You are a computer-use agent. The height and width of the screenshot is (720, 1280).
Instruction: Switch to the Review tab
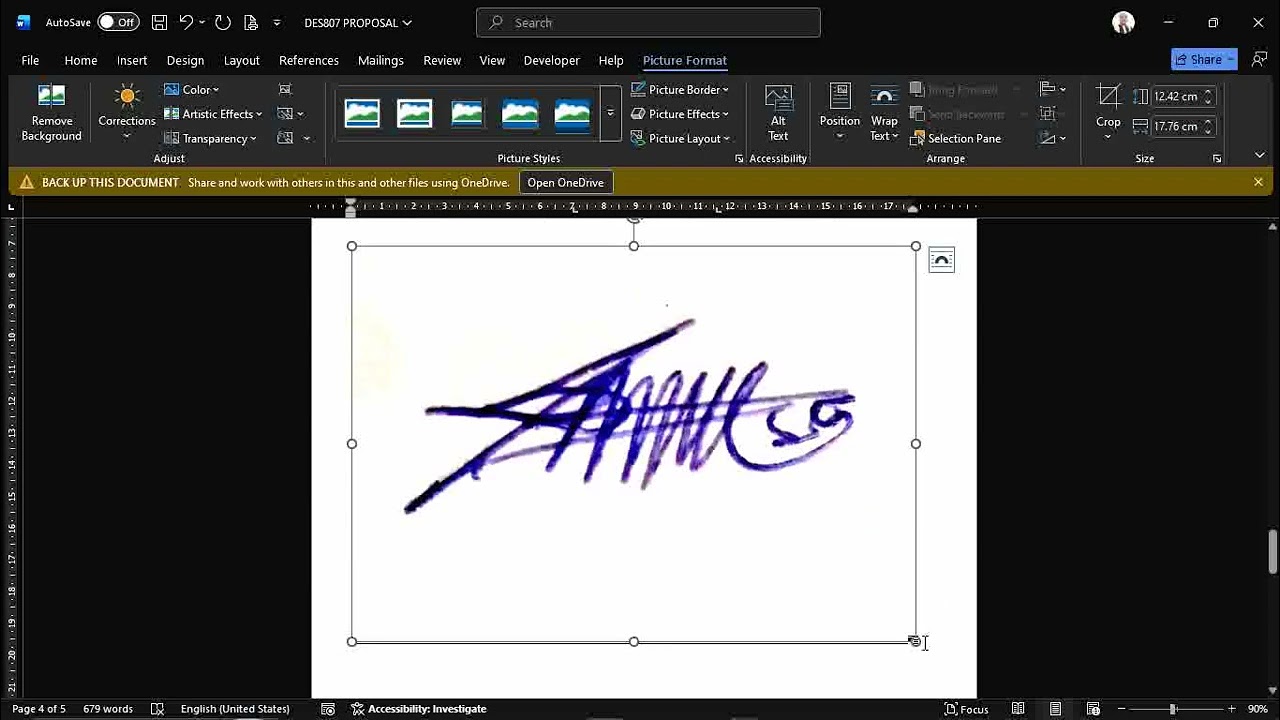click(442, 60)
